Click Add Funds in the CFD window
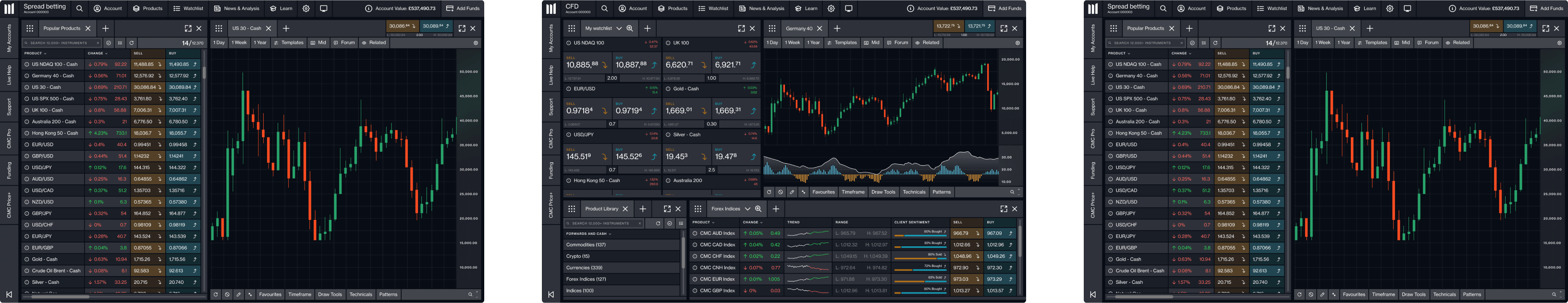This screenshot has width=1568, height=303. (1005, 9)
